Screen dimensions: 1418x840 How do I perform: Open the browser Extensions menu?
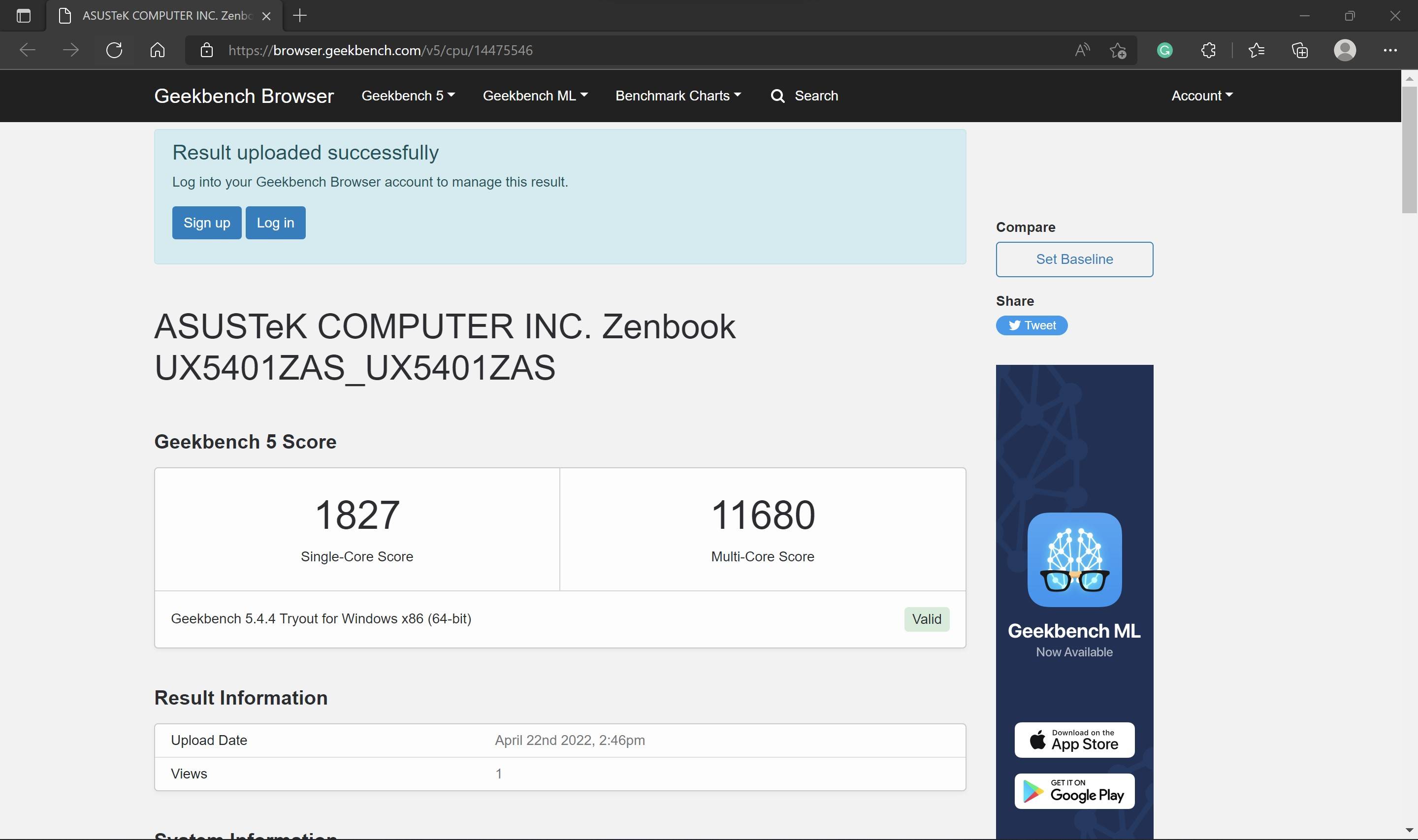[1208, 50]
